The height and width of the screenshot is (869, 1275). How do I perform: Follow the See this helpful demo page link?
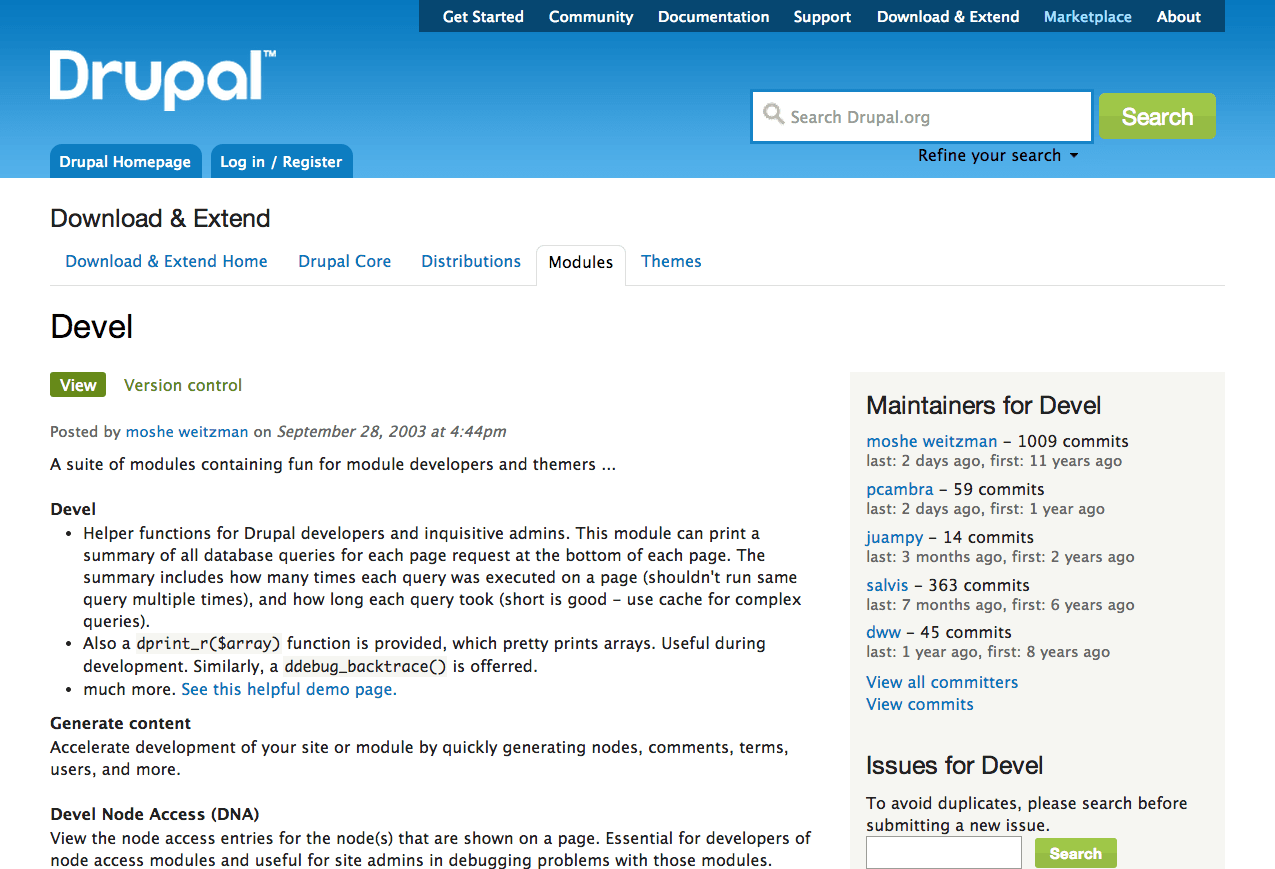pyautogui.click(x=289, y=689)
